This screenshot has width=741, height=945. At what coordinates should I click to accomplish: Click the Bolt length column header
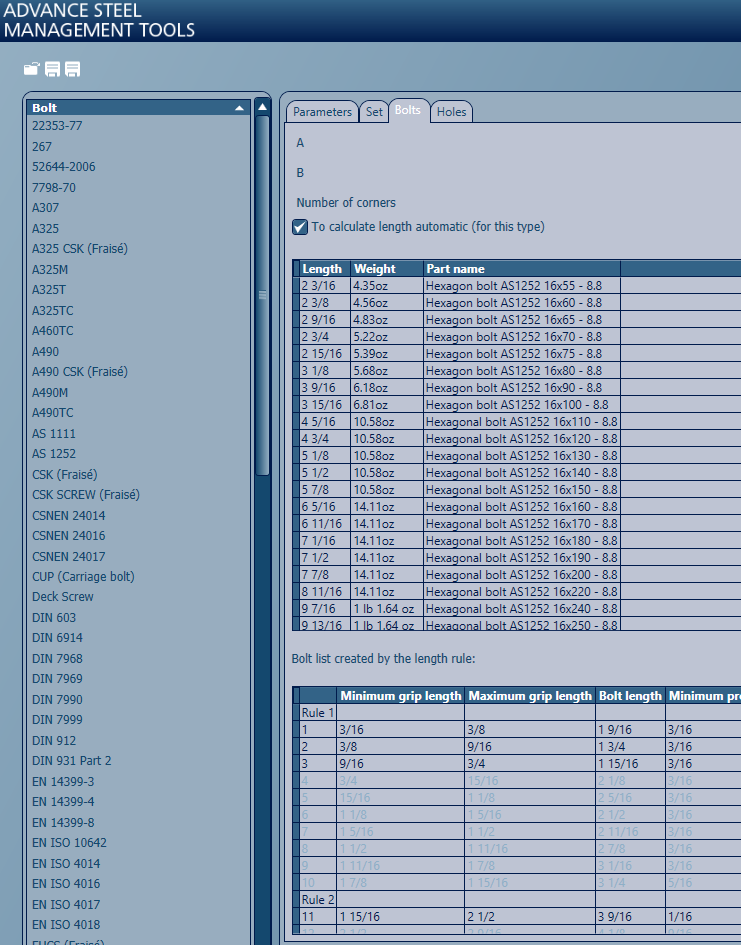(x=630, y=695)
